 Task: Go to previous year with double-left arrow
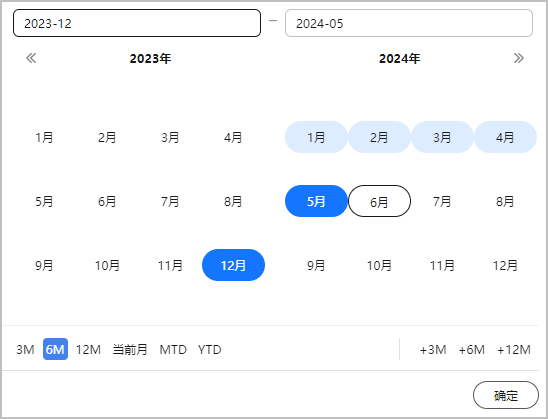[31, 58]
